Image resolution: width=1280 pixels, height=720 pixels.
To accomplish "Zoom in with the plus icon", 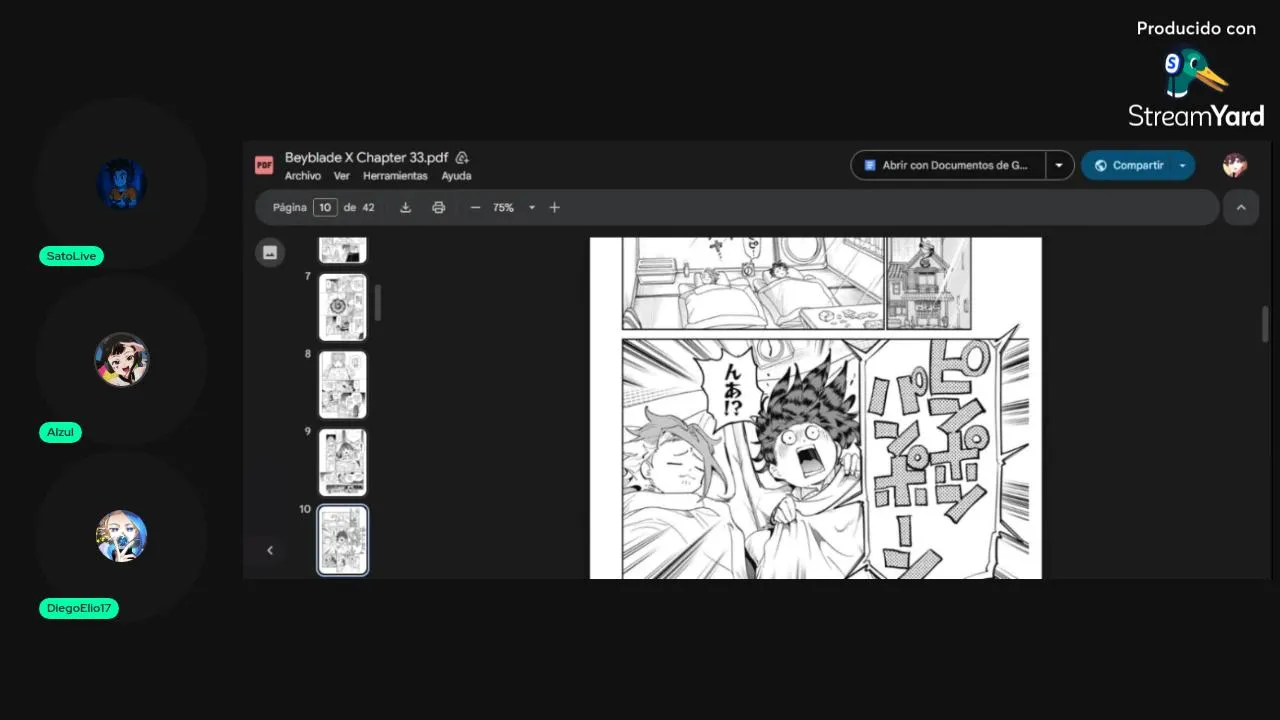I will pyautogui.click(x=554, y=207).
